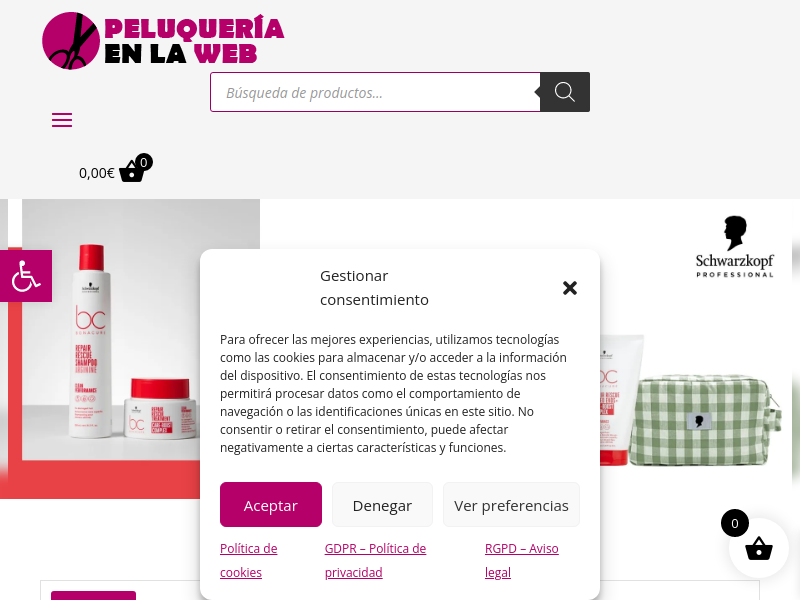Open GDPR – Política de privacidad link
The image size is (800, 600).
point(376,560)
